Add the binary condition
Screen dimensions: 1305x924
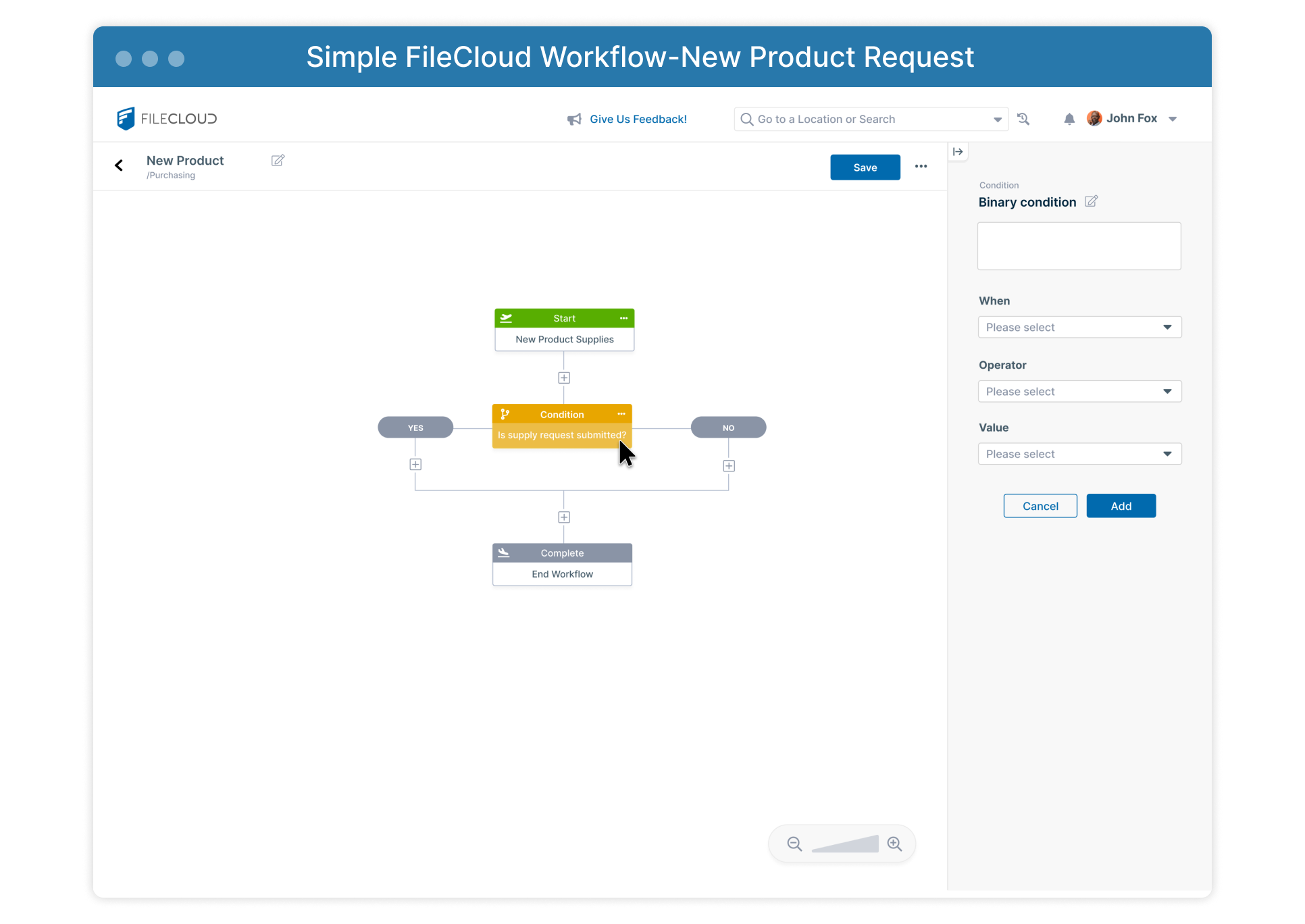[1121, 506]
